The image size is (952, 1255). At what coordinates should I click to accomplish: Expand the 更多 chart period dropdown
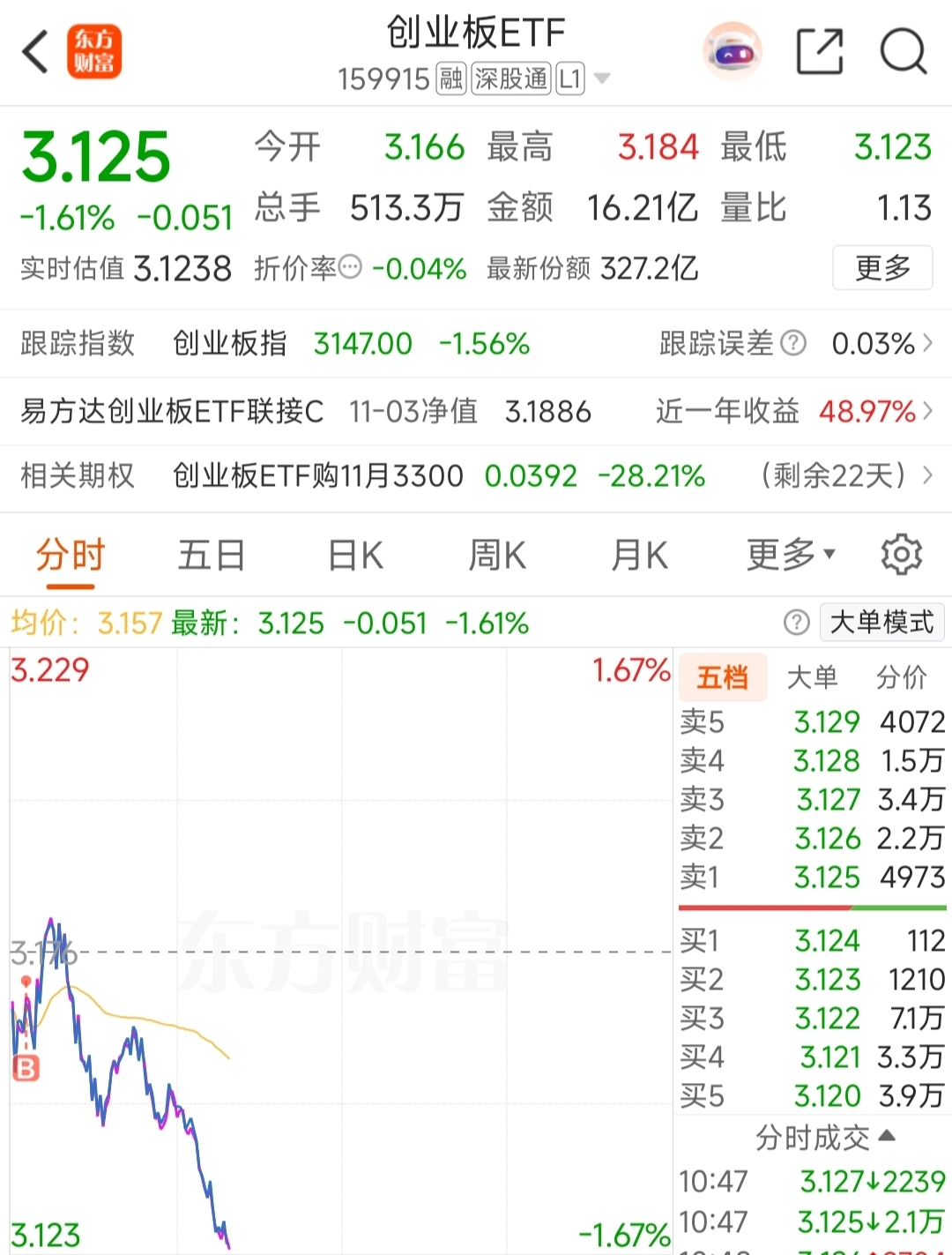[x=791, y=556]
